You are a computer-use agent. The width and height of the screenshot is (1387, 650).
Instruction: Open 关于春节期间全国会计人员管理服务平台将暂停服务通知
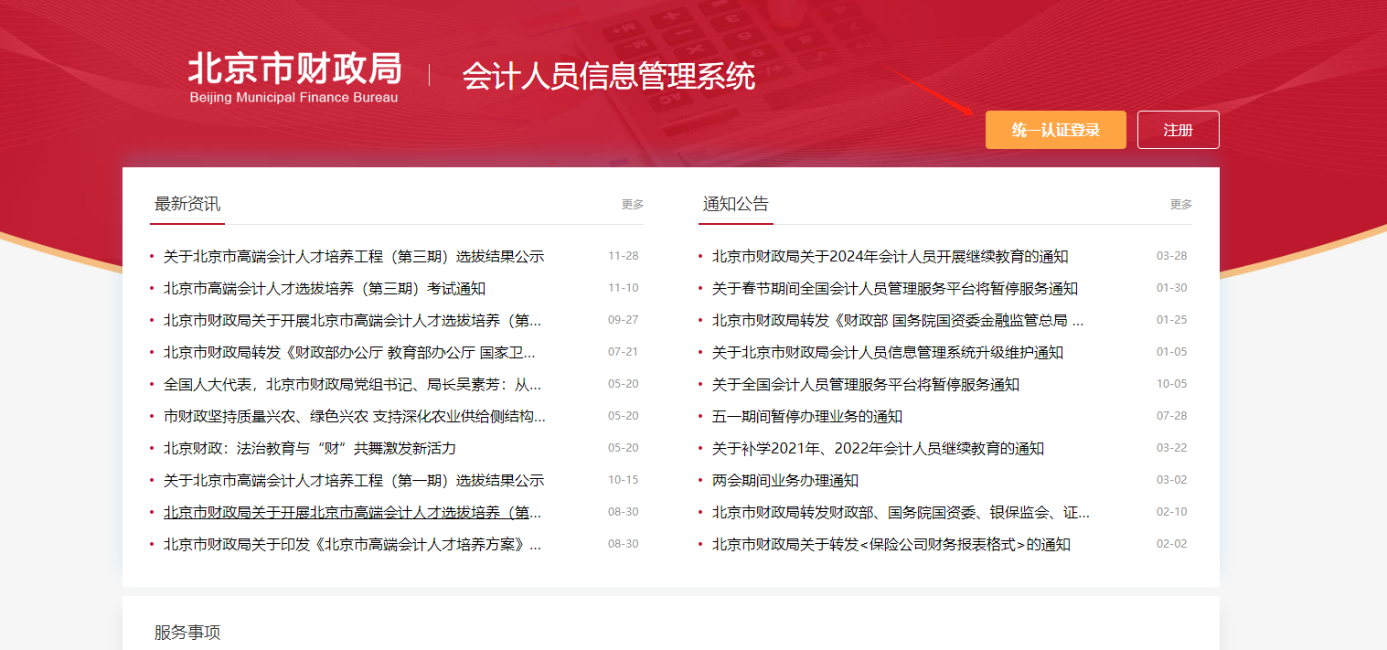(892, 288)
